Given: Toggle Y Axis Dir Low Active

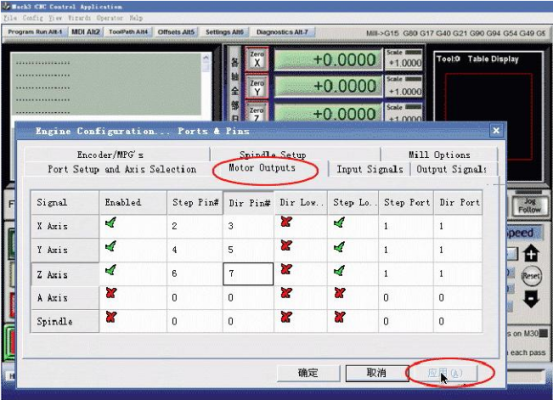Looking at the screenshot, I should [x=286, y=246].
